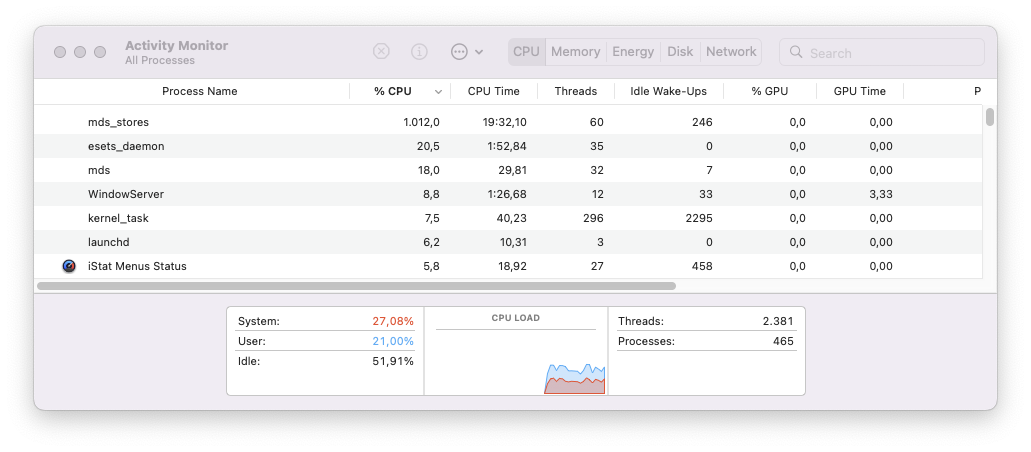Screen dimensions: 1031x452
Task: Click the 1.012,0 % CPU value
Action: (421, 122)
